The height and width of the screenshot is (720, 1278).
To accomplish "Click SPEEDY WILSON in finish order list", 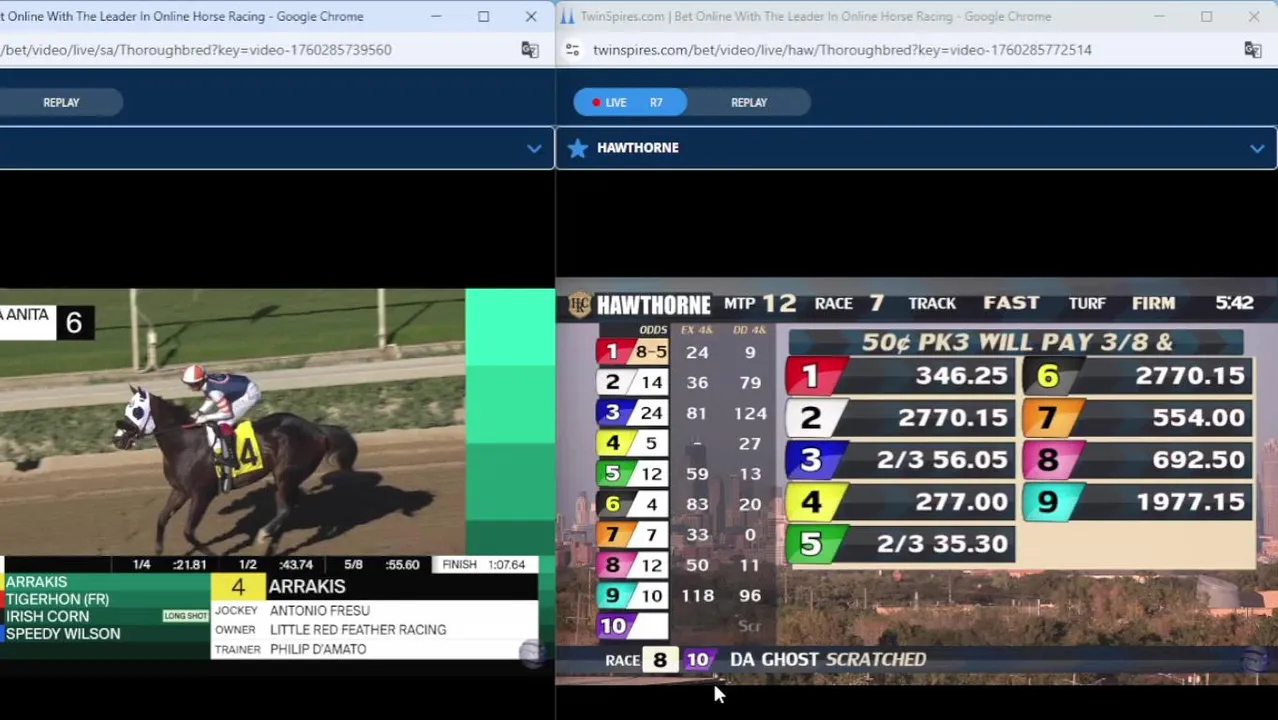I will (63, 634).
